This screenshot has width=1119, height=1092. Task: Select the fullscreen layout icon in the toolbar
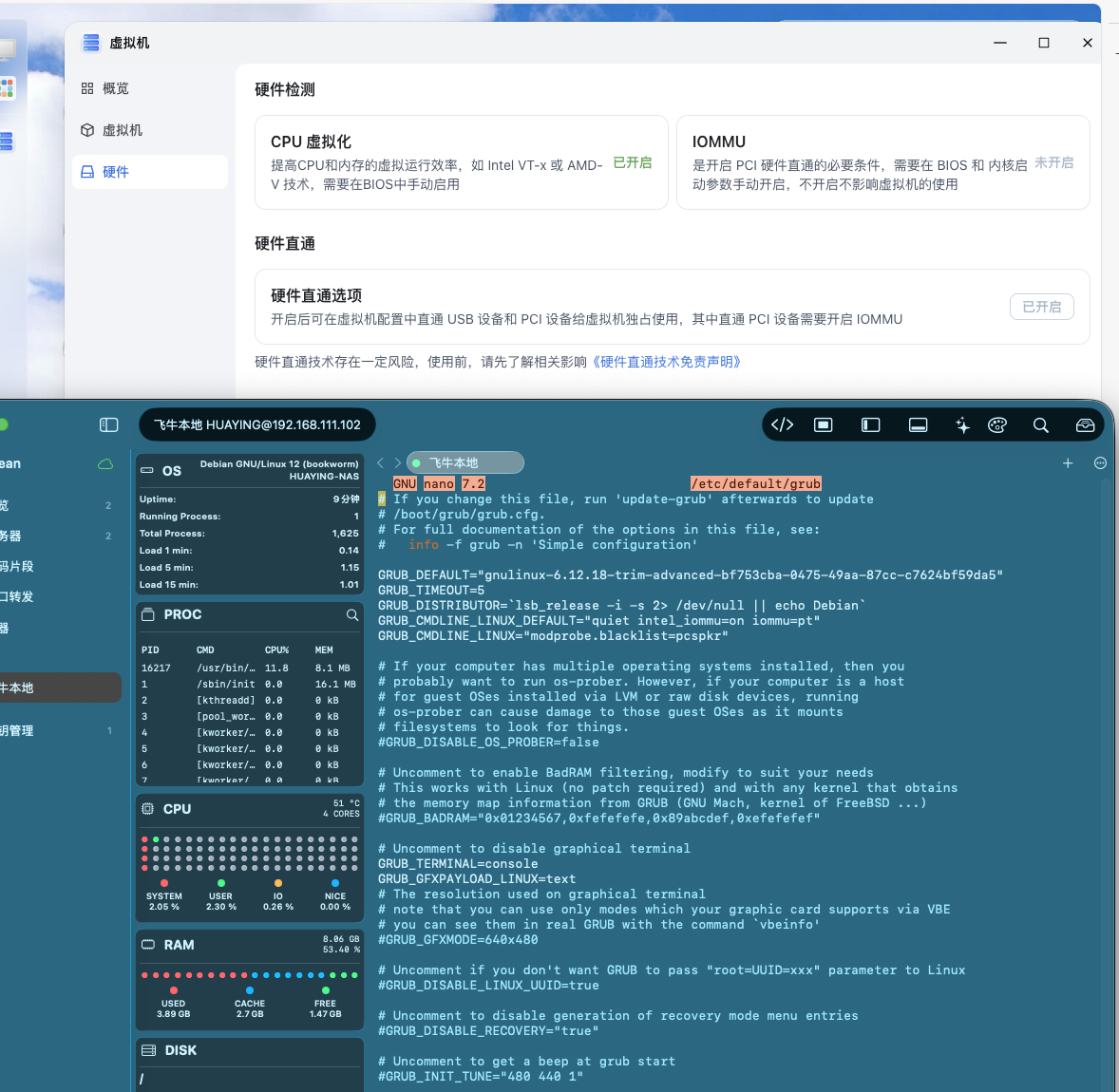pos(823,424)
